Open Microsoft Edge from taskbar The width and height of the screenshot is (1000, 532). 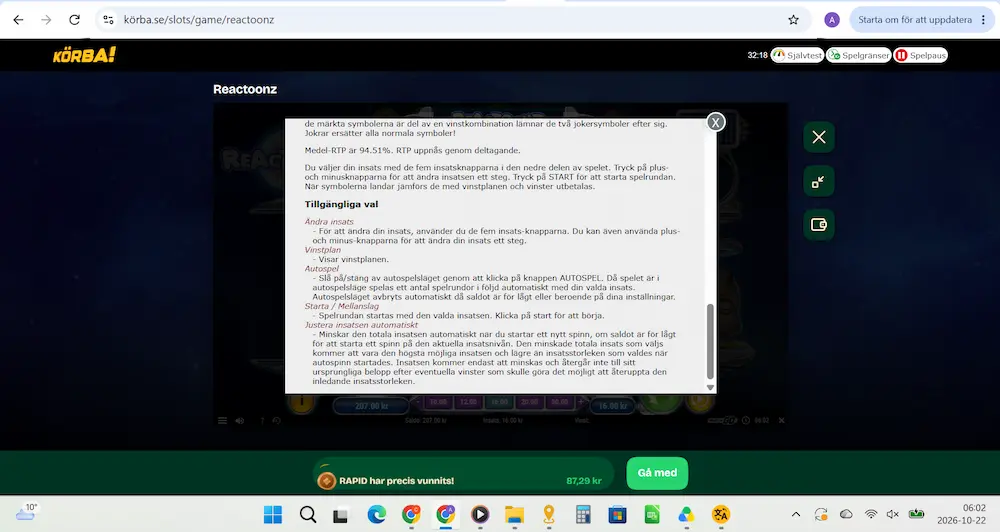point(376,514)
